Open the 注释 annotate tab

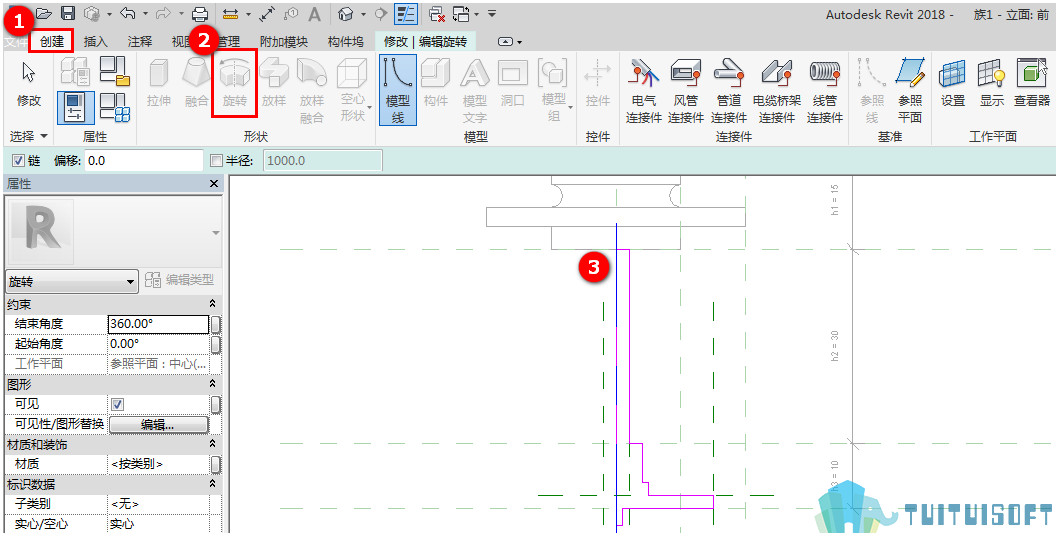(x=140, y=41)
